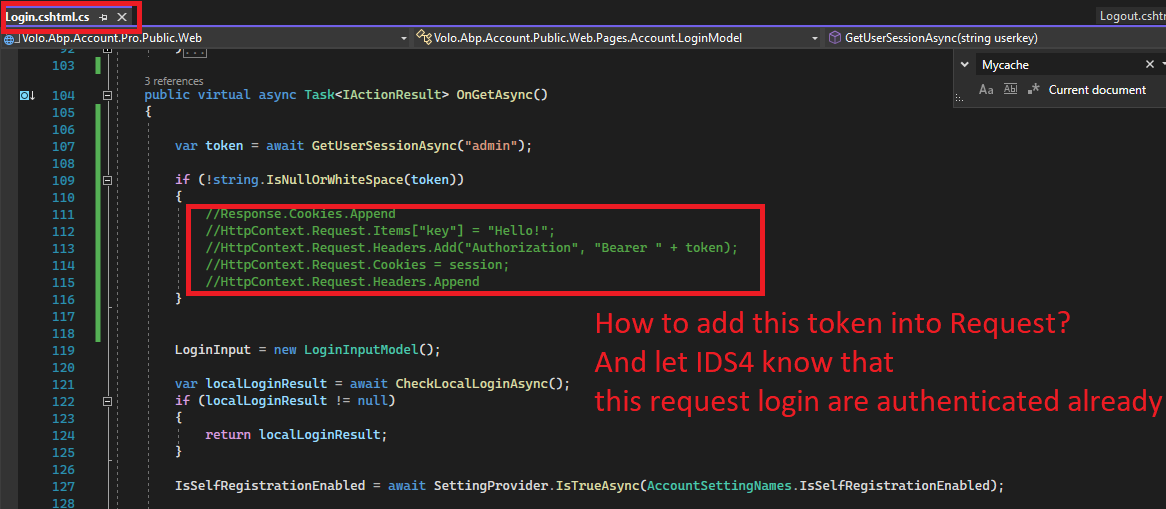
Task: Click the override indicator icon beside line 104
Action: tap(27, 95)
